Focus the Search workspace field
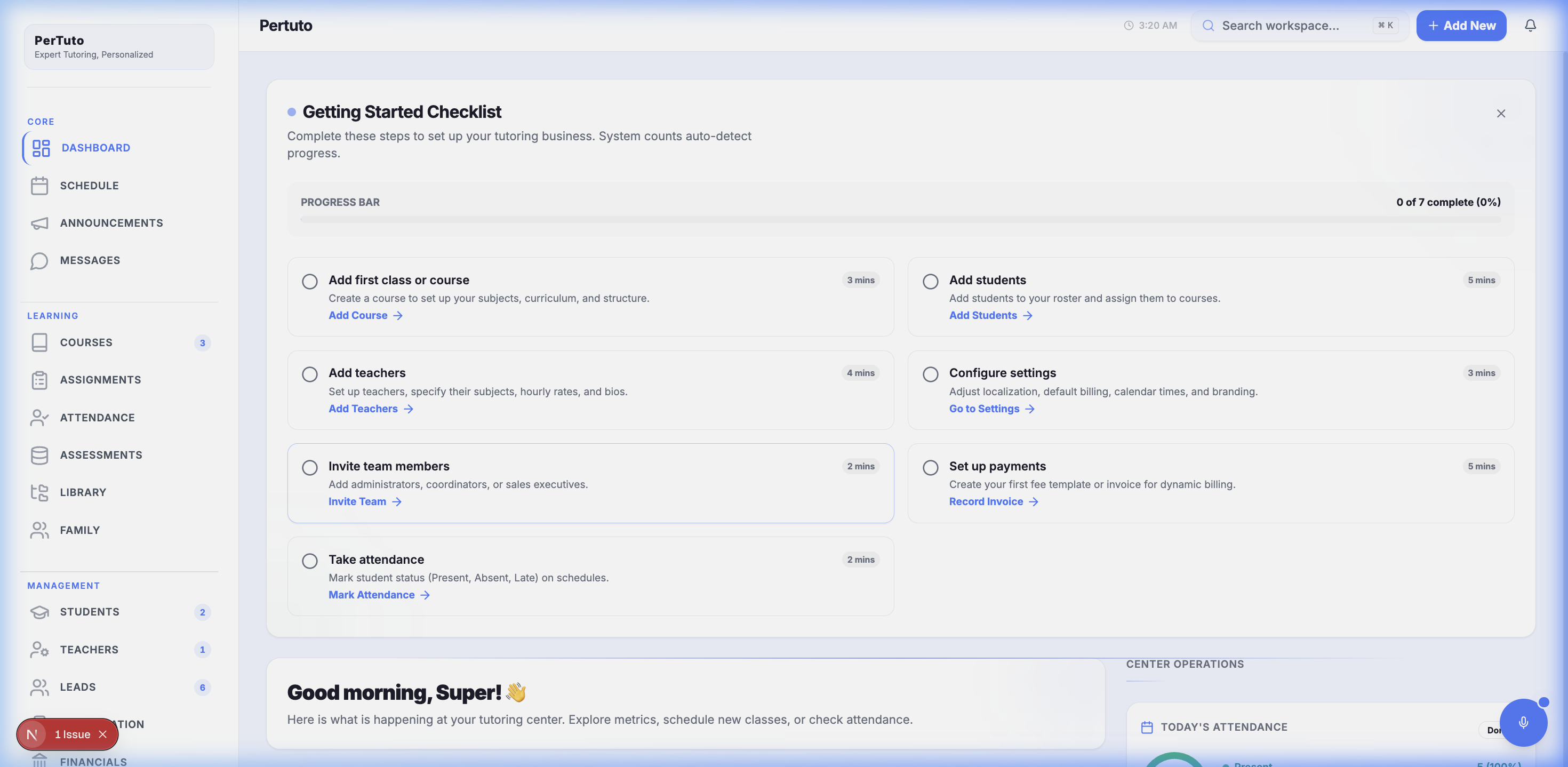 pyautogui.click(x=1300, y=26)
